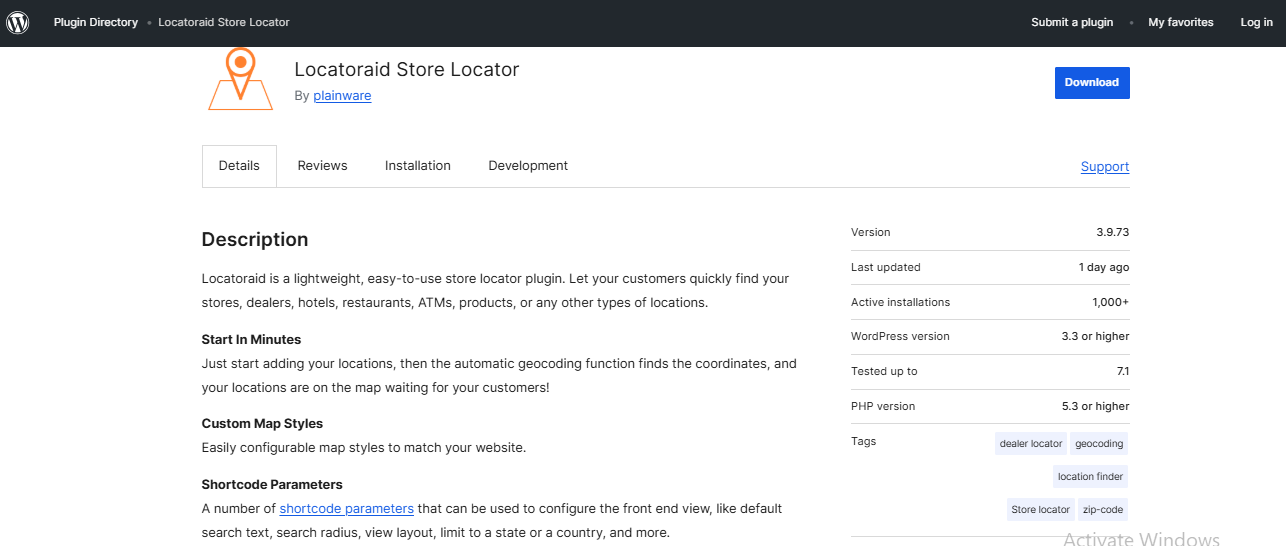This screenshot has width=1286, height=546.
Task: Click the WordPress version value 3.3 or higher
Action: pos(1096,337)
